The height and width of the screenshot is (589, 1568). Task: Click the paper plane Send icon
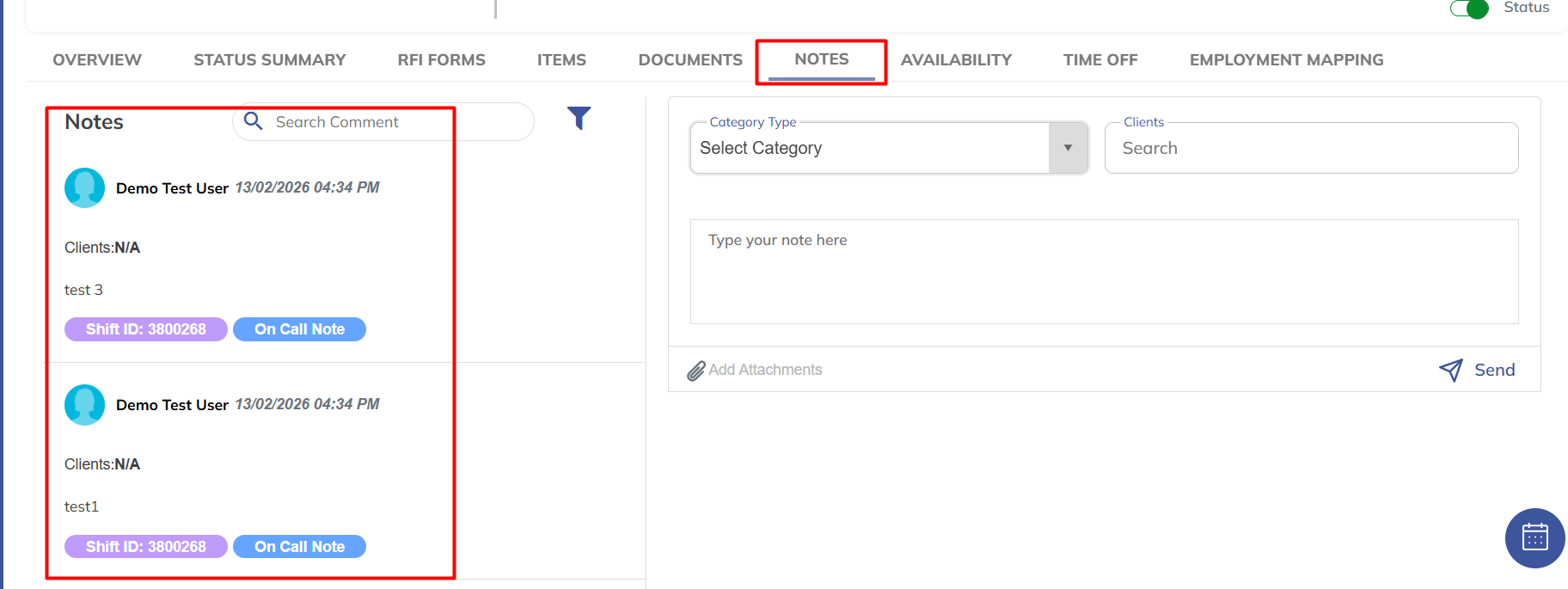pyautogui.click(x=1450, y=371)
